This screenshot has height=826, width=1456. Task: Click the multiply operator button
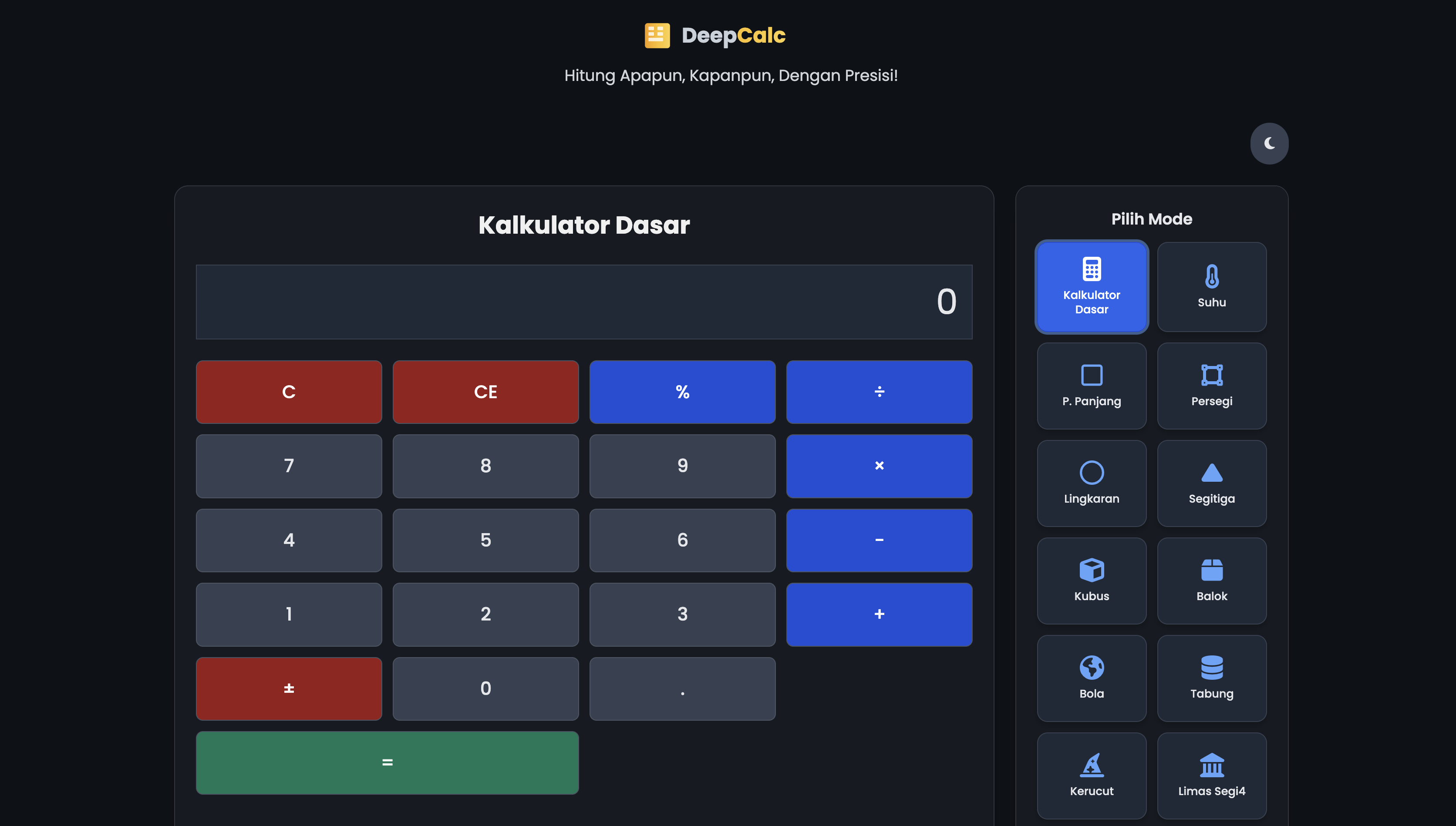(x=879, y=467)
